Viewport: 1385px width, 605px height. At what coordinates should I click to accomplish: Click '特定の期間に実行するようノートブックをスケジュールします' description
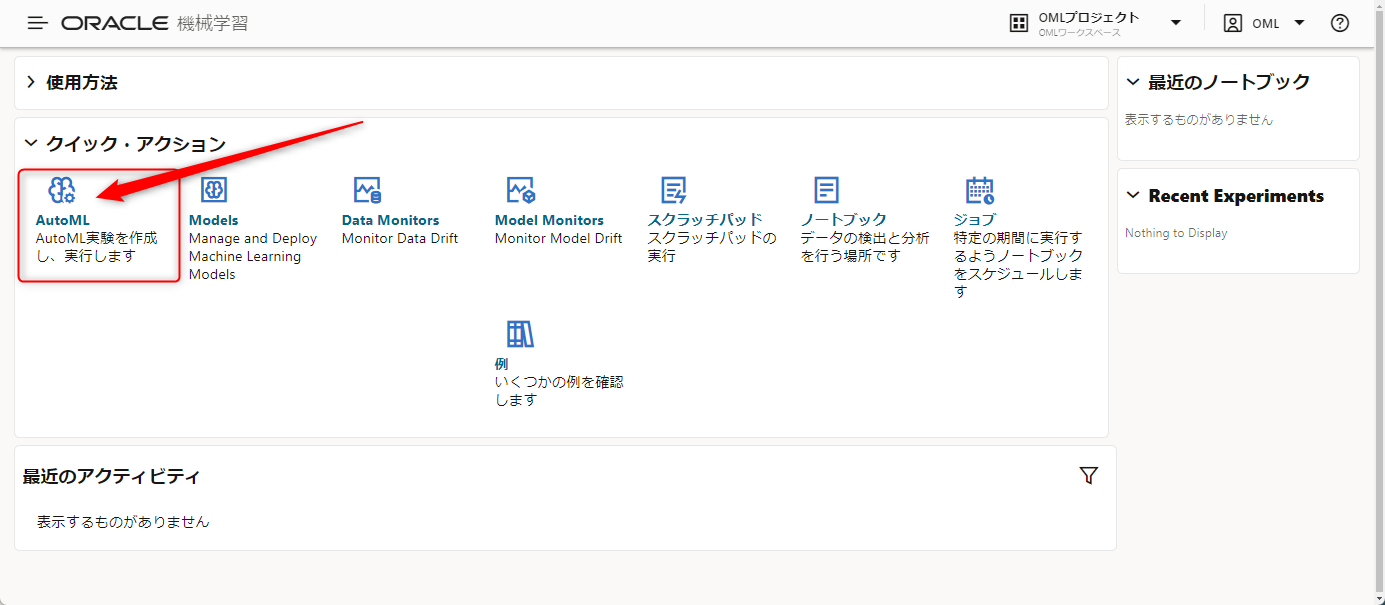pyautogui.click(x=1018, y=265)
